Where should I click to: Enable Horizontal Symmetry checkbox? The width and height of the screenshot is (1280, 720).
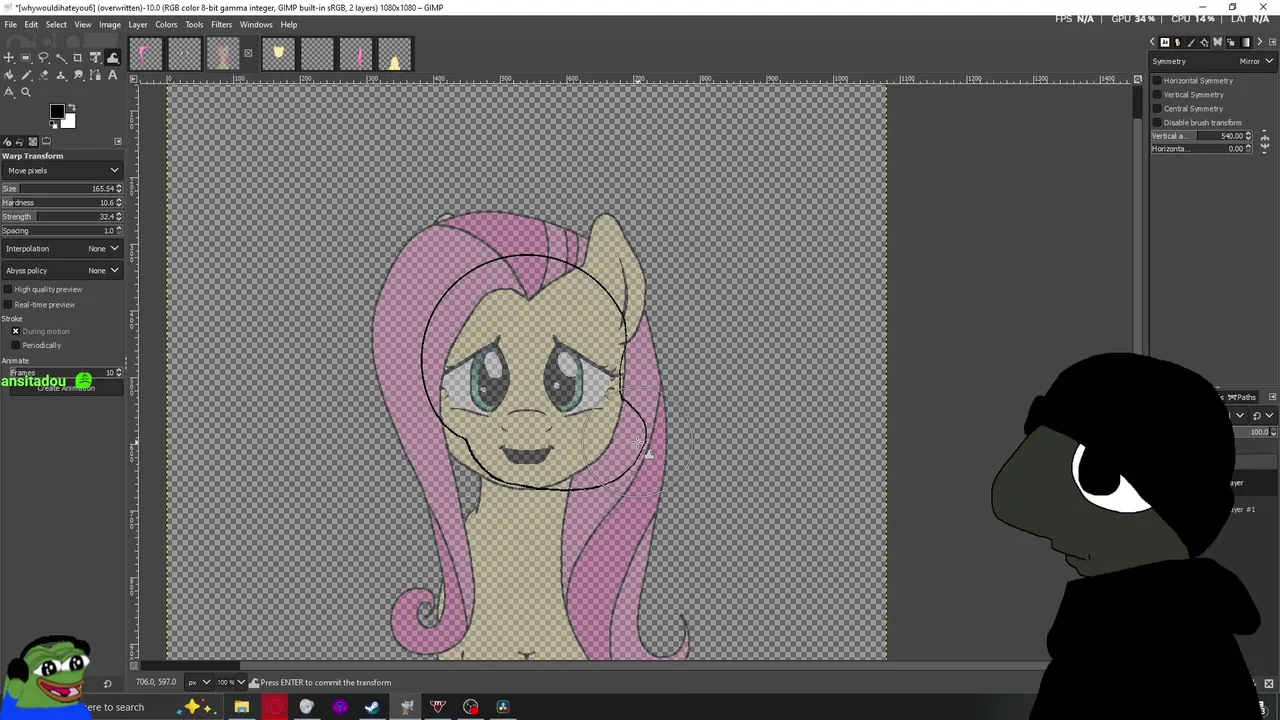pyautogui.click(x=1157, y=80)
